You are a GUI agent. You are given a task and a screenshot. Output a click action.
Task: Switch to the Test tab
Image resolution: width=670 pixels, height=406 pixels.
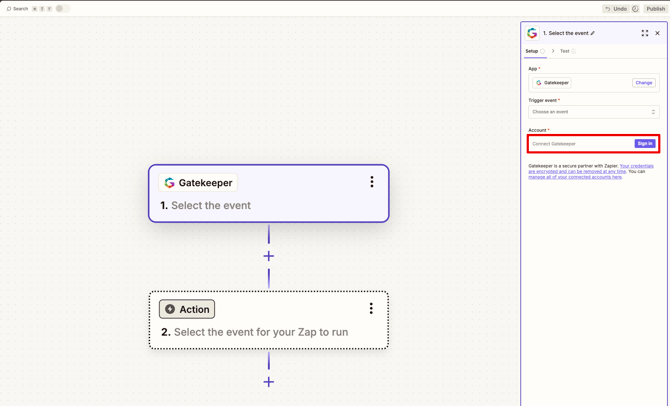click(x=568, y=51)
